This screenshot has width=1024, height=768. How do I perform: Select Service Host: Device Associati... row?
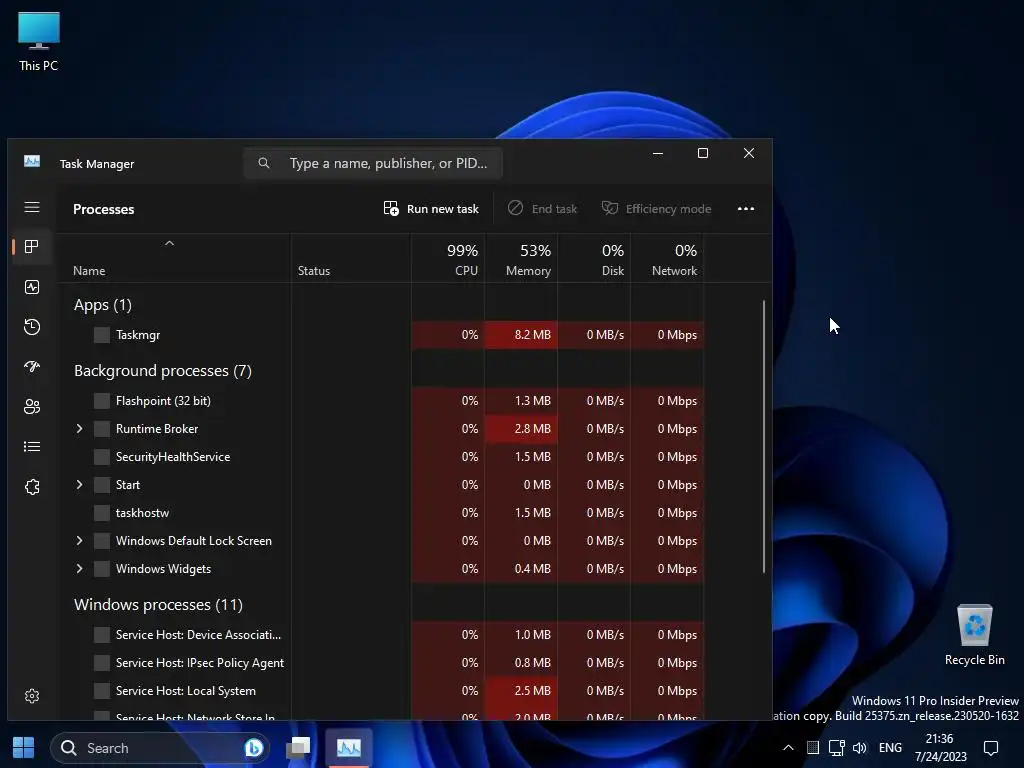381,635
